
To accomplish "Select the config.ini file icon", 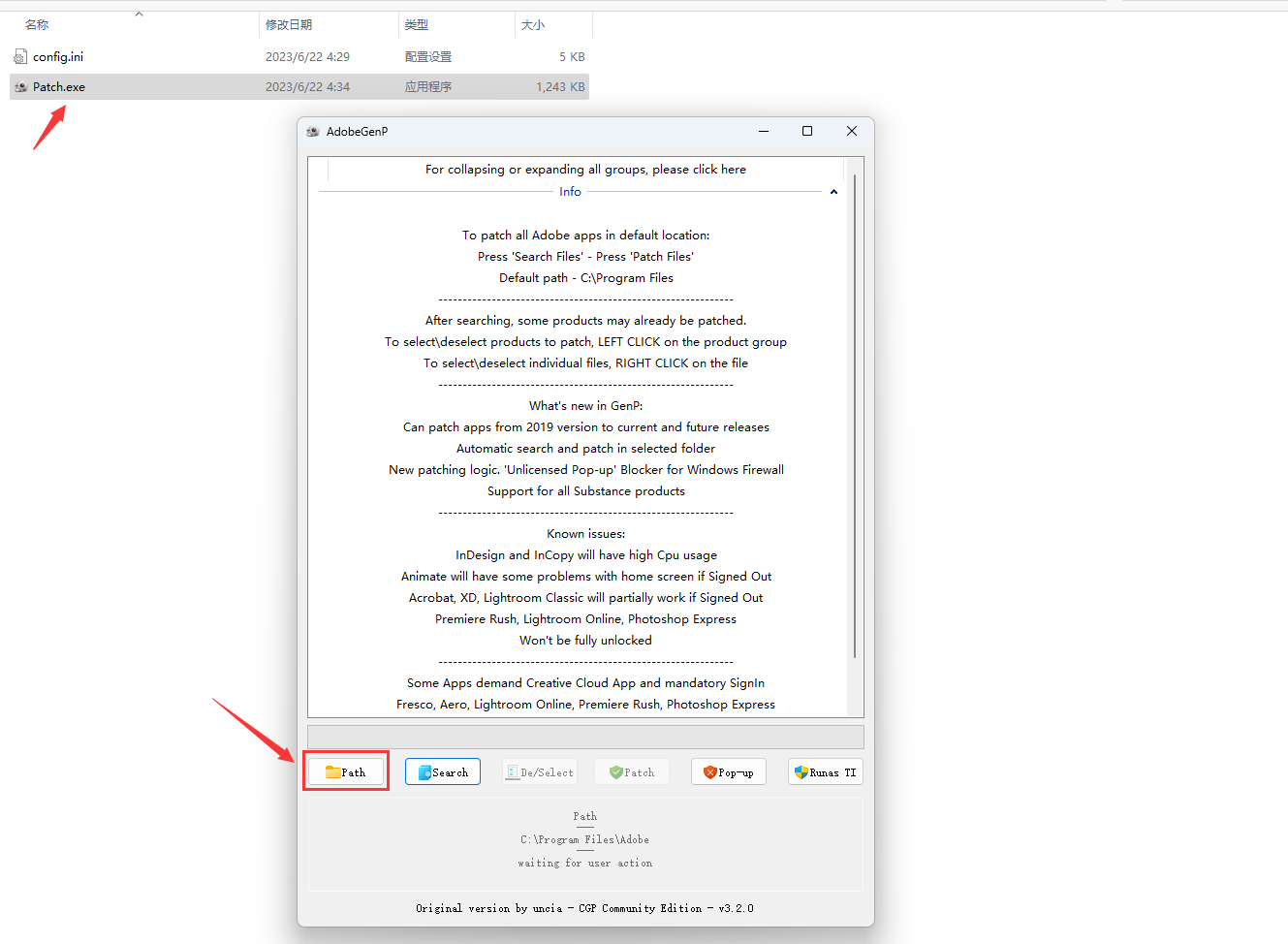I will [20, 57].
